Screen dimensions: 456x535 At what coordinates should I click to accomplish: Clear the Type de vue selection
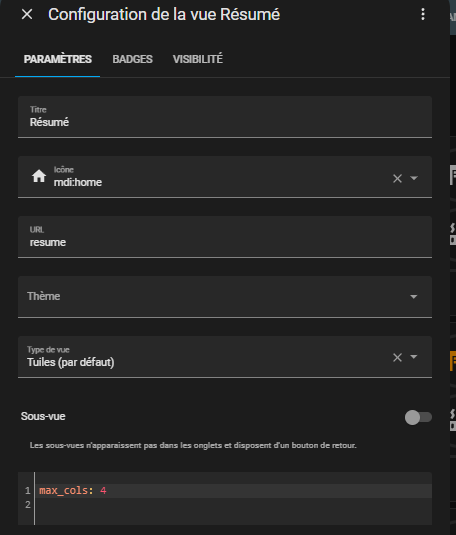click(x=397, y=357)
